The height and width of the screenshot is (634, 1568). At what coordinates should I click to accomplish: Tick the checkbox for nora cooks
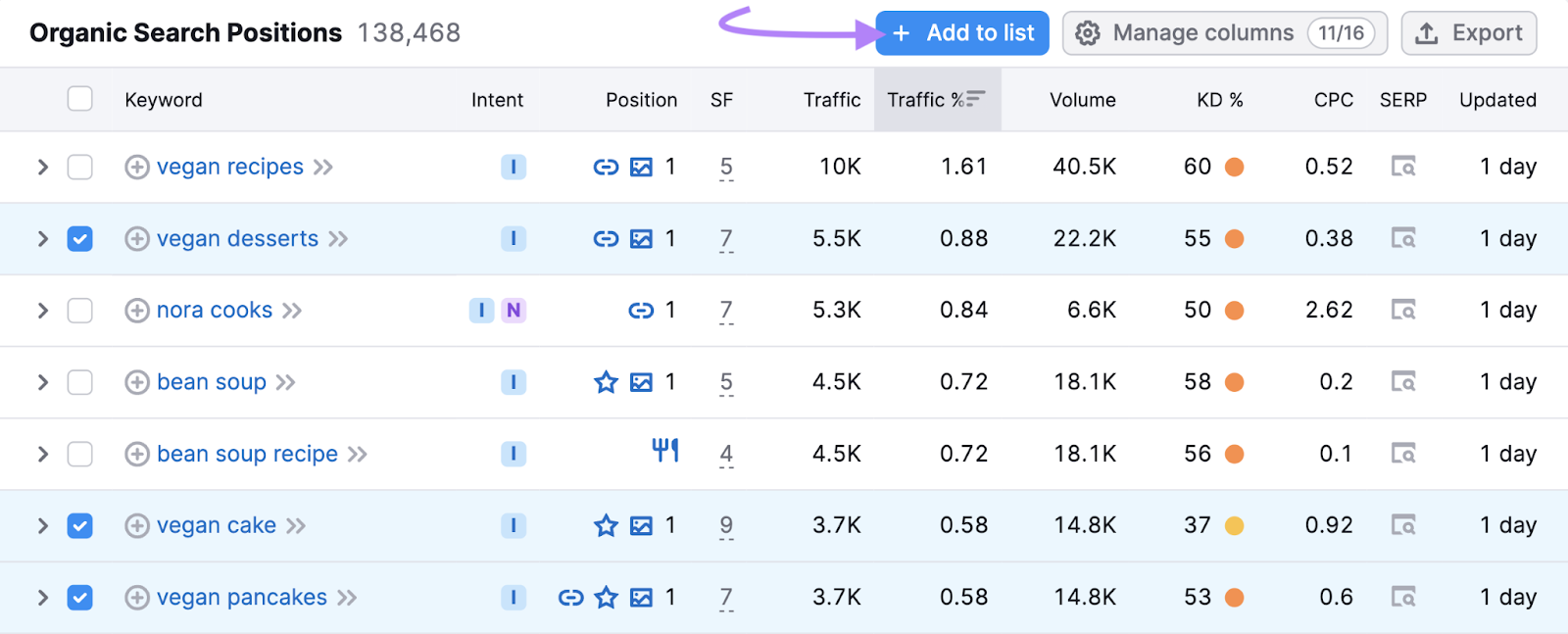click(x=80, y=311)
